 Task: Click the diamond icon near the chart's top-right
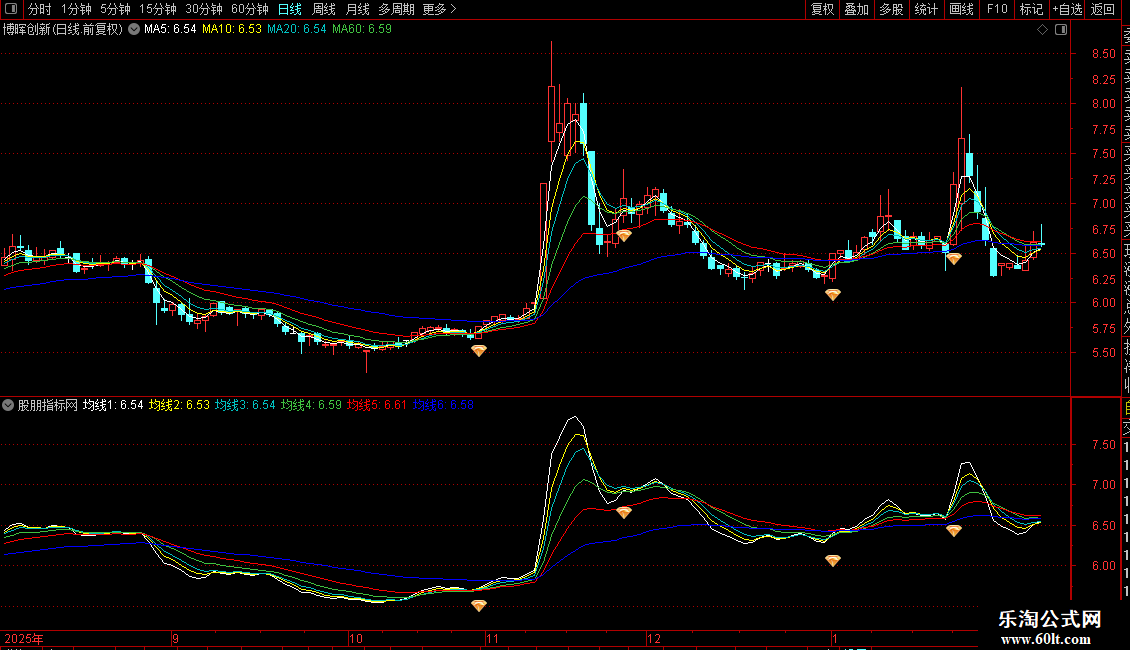click(1042, 30)
